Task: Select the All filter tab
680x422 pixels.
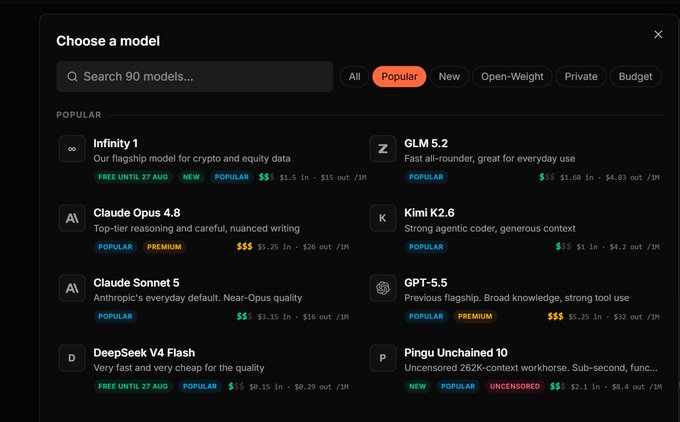Action: [x=354, y=77]
